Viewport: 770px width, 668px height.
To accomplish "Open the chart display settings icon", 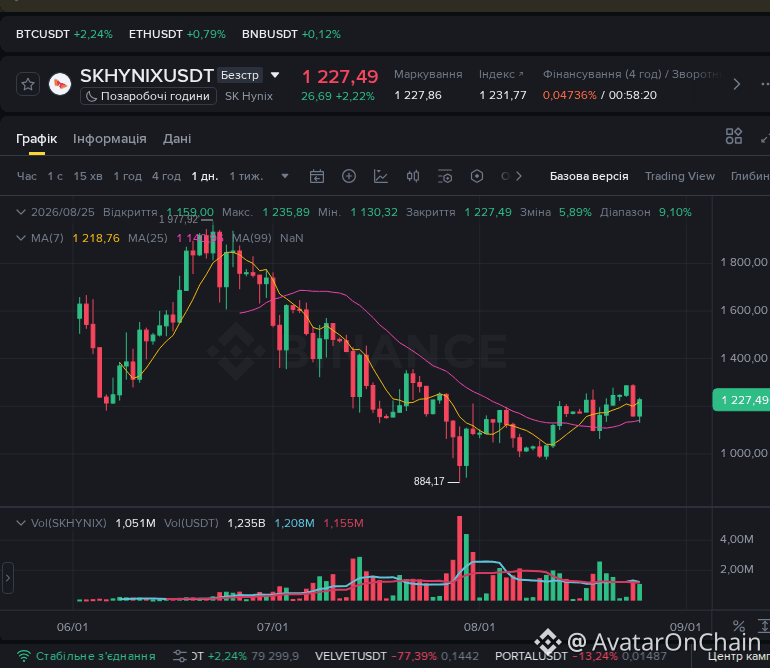I will 445,176.
